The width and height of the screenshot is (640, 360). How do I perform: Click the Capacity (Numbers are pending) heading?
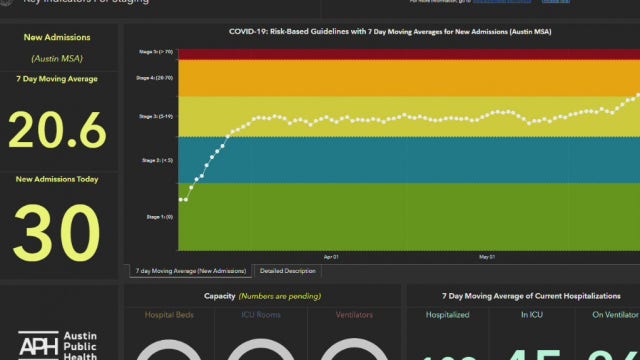pos(262,296)
